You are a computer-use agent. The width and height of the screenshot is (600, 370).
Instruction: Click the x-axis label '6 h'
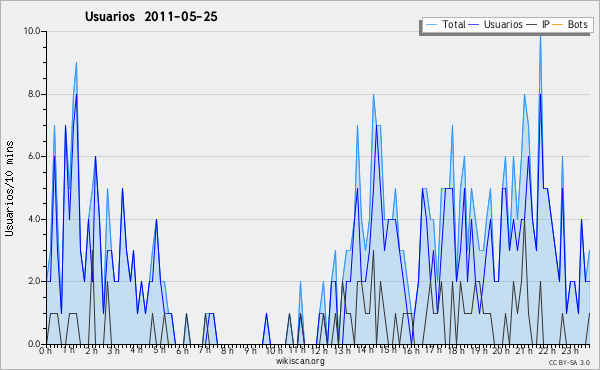pos(182,351)
